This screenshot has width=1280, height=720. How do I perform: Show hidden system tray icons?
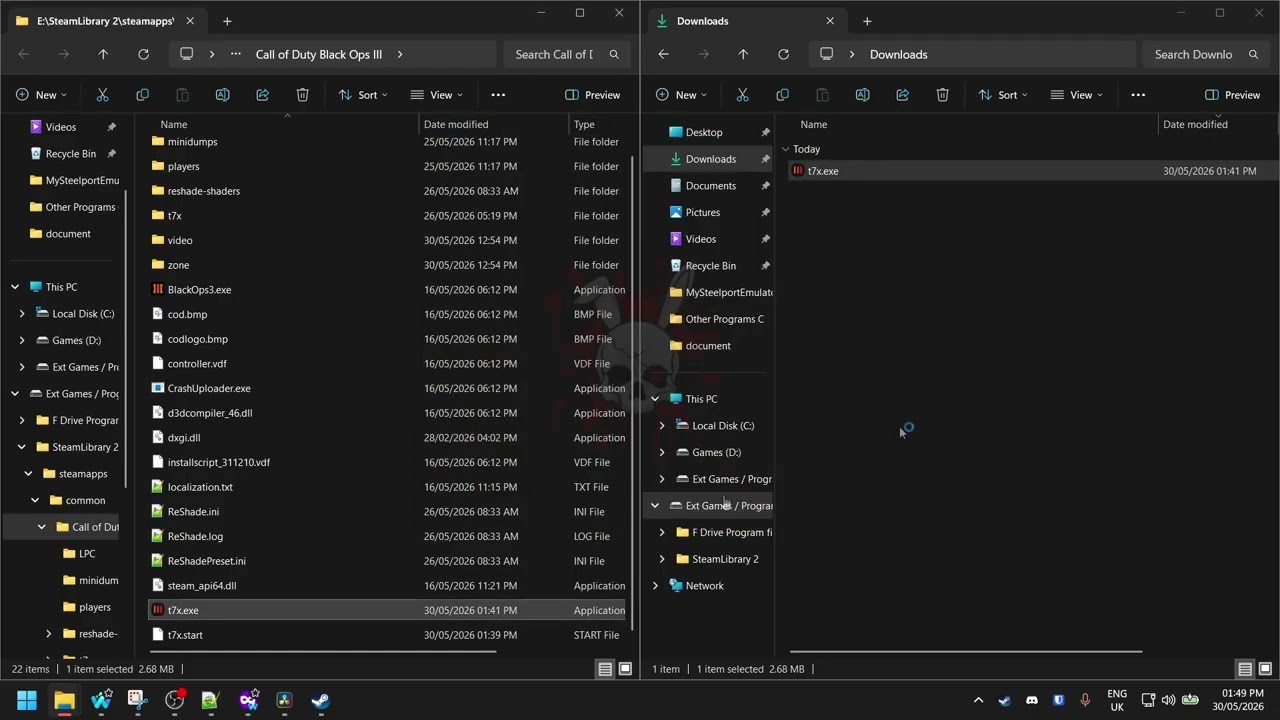pos(978,700)
